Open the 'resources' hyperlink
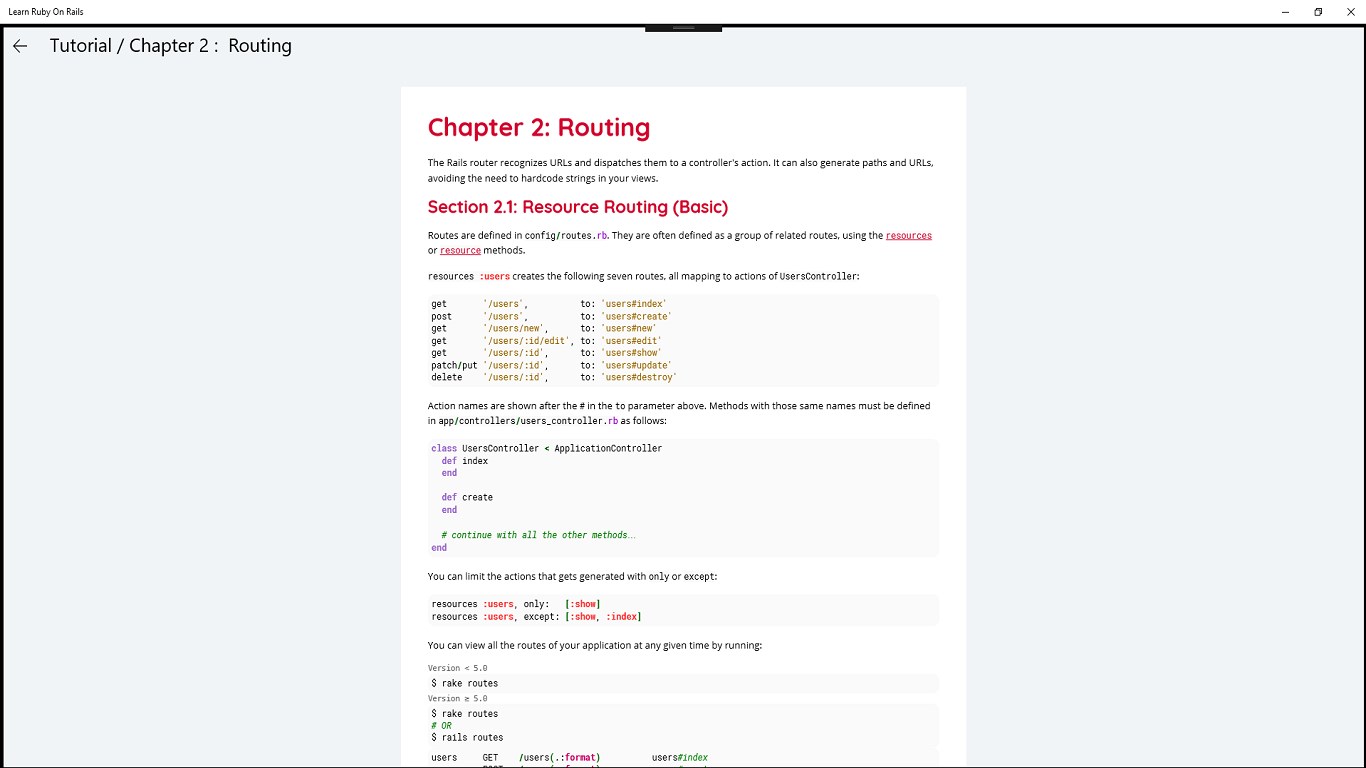The image size is (1366, 768). click(x=908, y=236)
